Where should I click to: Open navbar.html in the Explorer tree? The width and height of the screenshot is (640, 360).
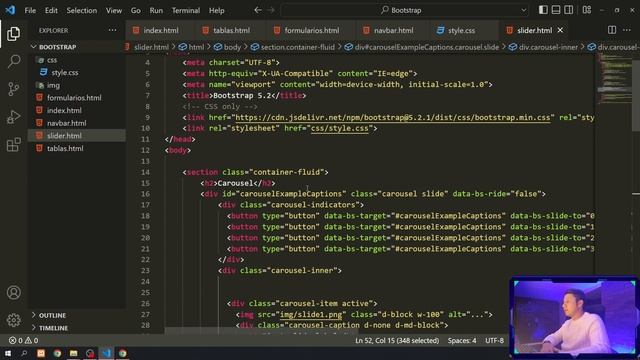pos(67,123)
